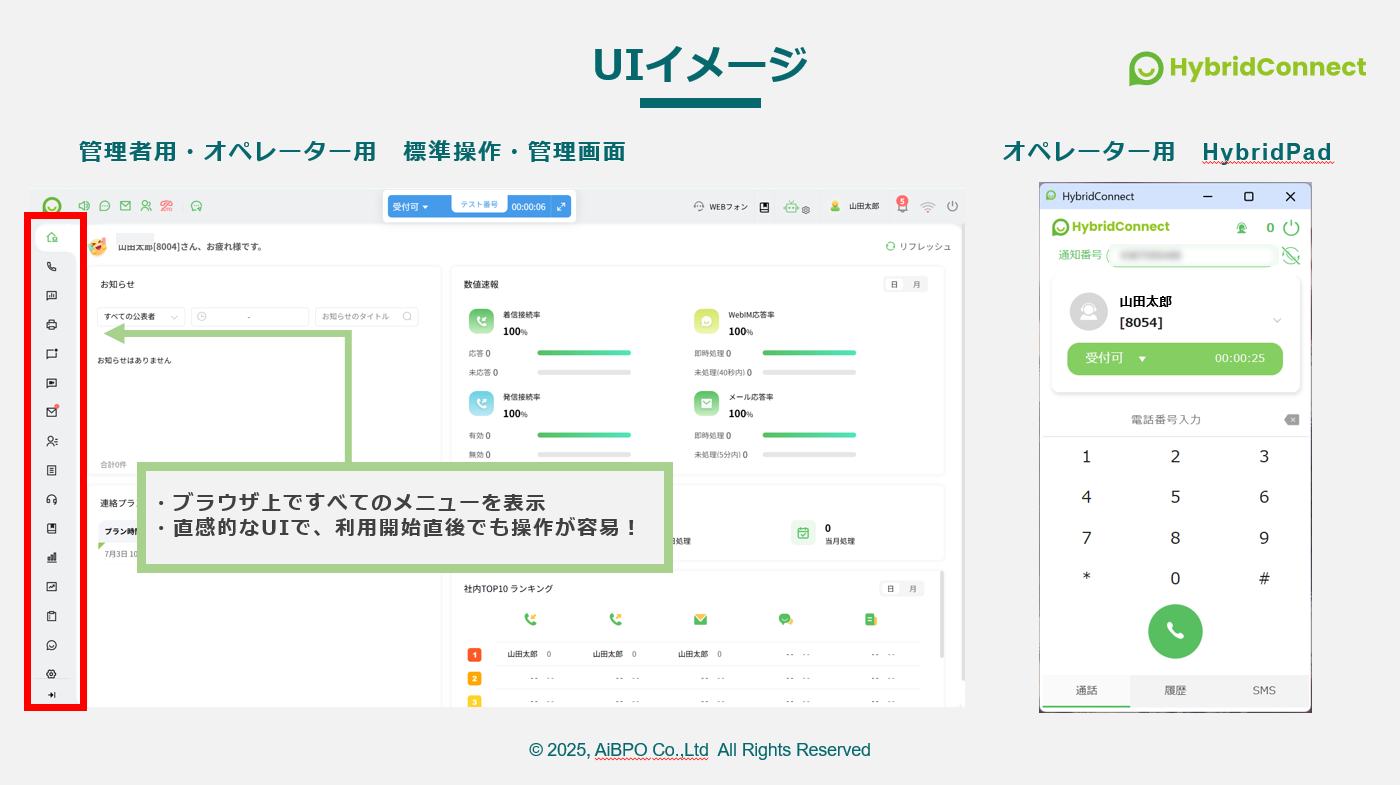Click the WEBフォン headset icon in the top bar
Image resolution: width=1400 pixels, height=785 pixels.
[698, 206]
